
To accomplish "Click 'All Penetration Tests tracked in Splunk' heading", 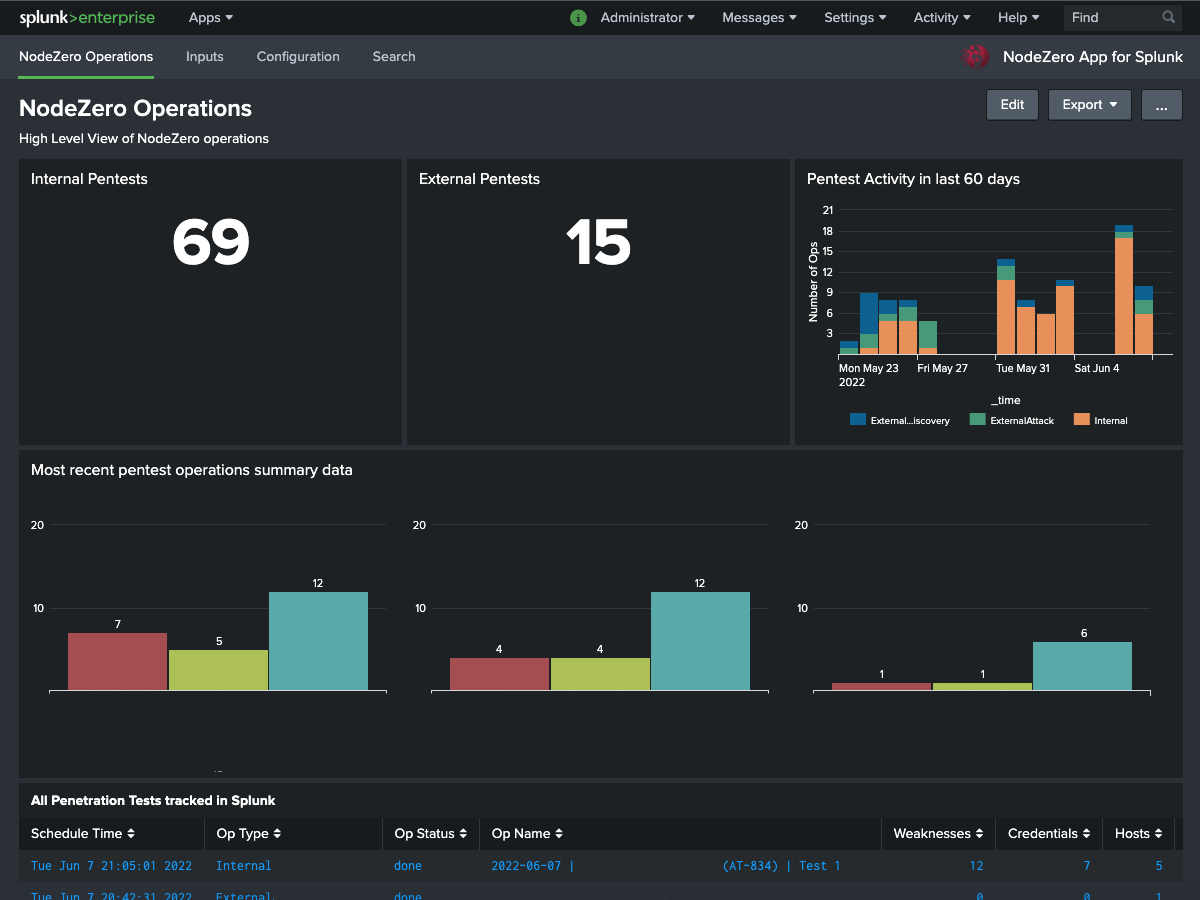I will click(153, 801).
